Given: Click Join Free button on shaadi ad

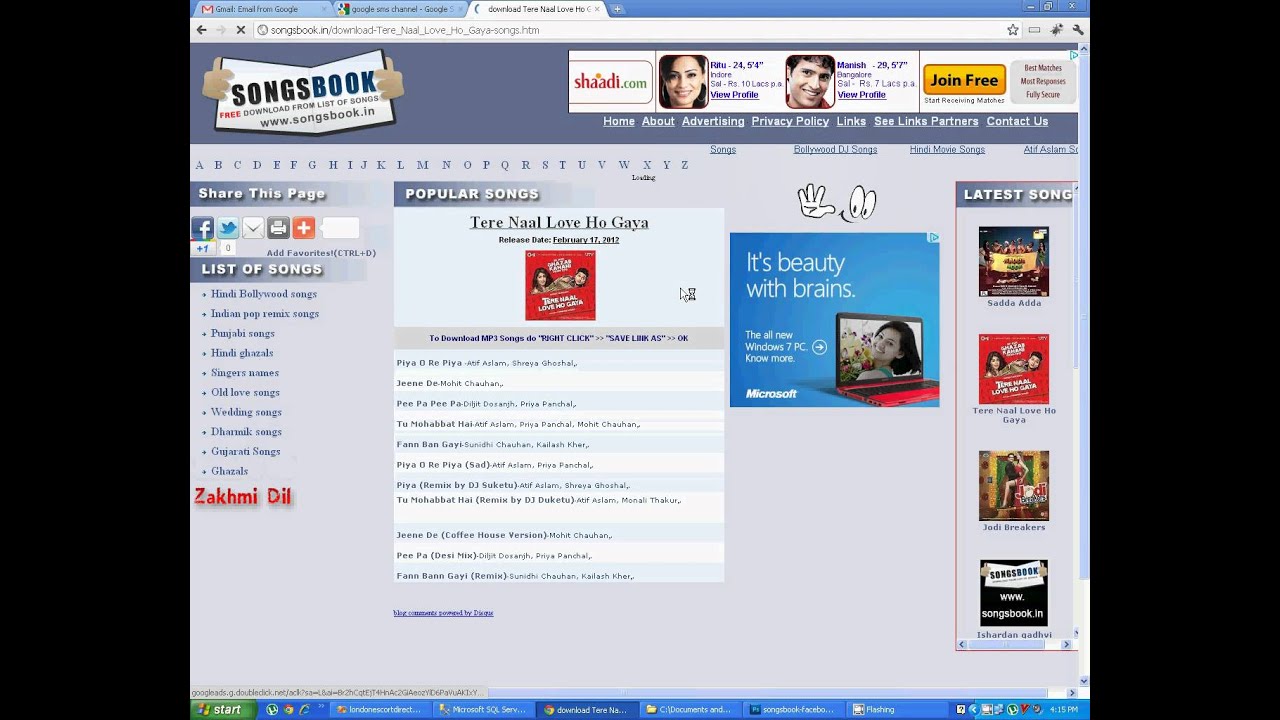Looking at the screenshot, I should [964, 80].
